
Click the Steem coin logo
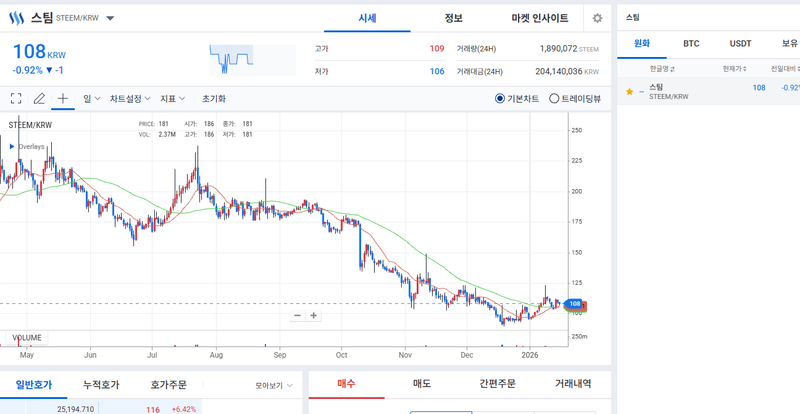point(15,18)
